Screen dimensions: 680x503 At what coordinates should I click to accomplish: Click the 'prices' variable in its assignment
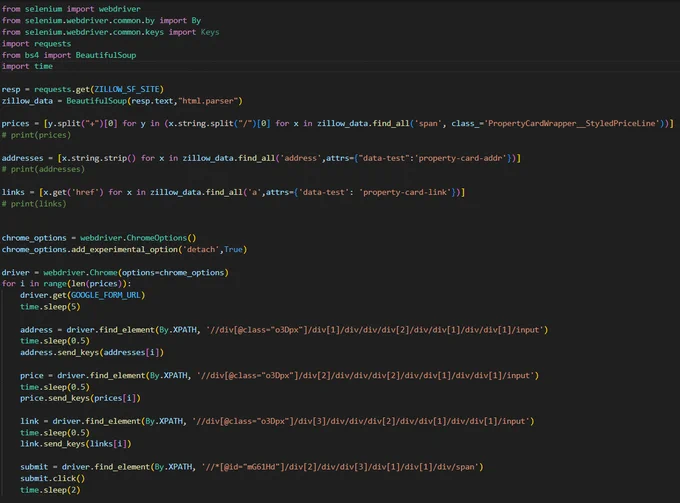point(16,124)
